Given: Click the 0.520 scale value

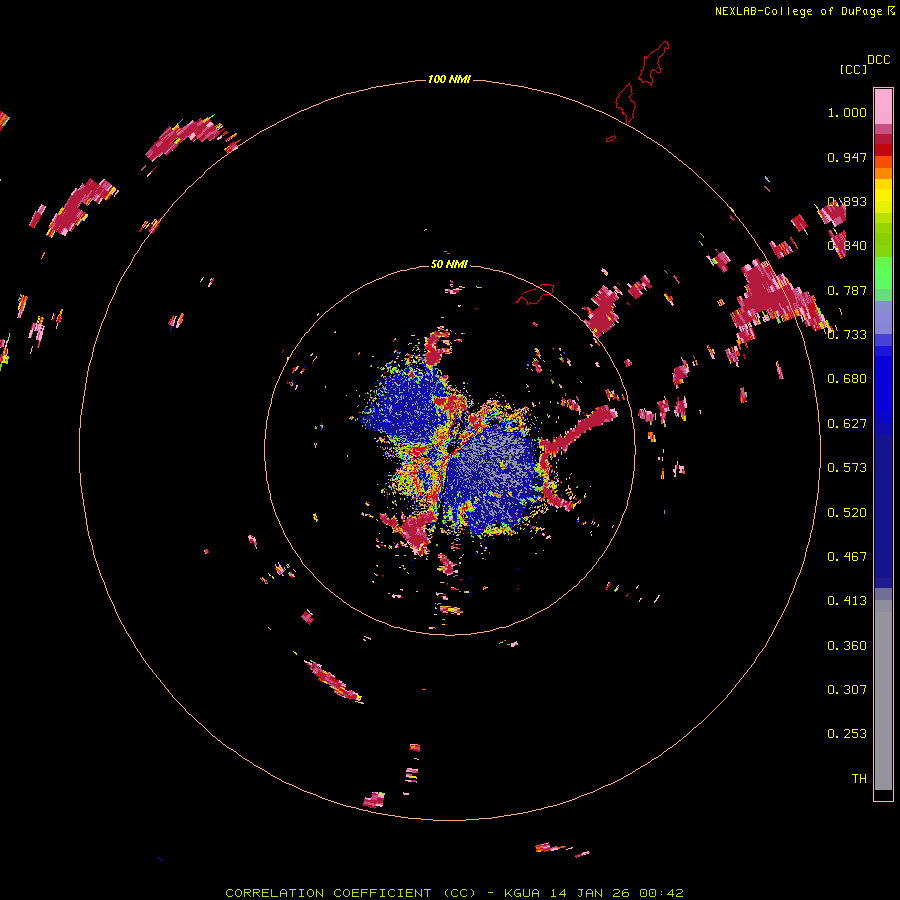Looking at the screenshot, I should (847, 513).
